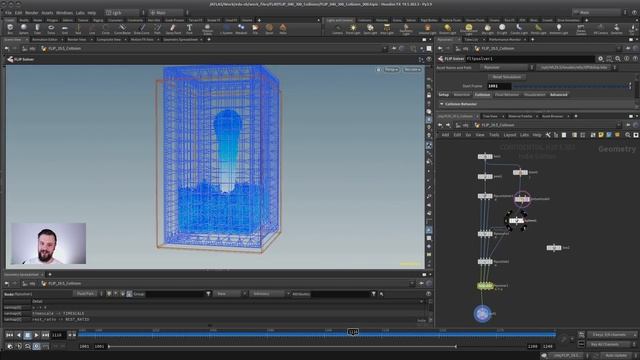Click the Start Frame input field
The height and width of the screenshot is (360, 640).
(499, 86)
